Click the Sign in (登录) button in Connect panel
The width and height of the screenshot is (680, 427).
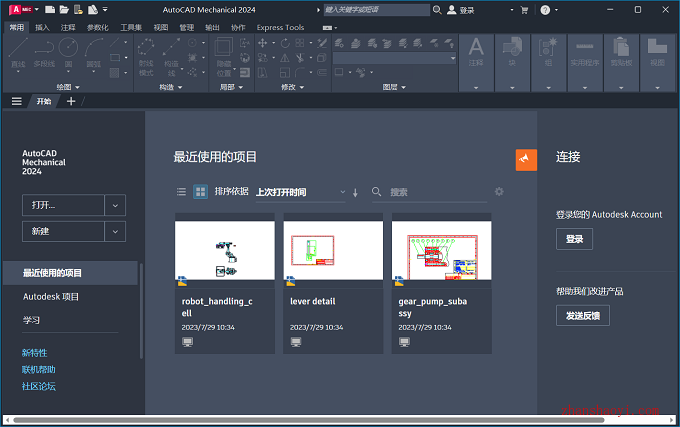574,239
